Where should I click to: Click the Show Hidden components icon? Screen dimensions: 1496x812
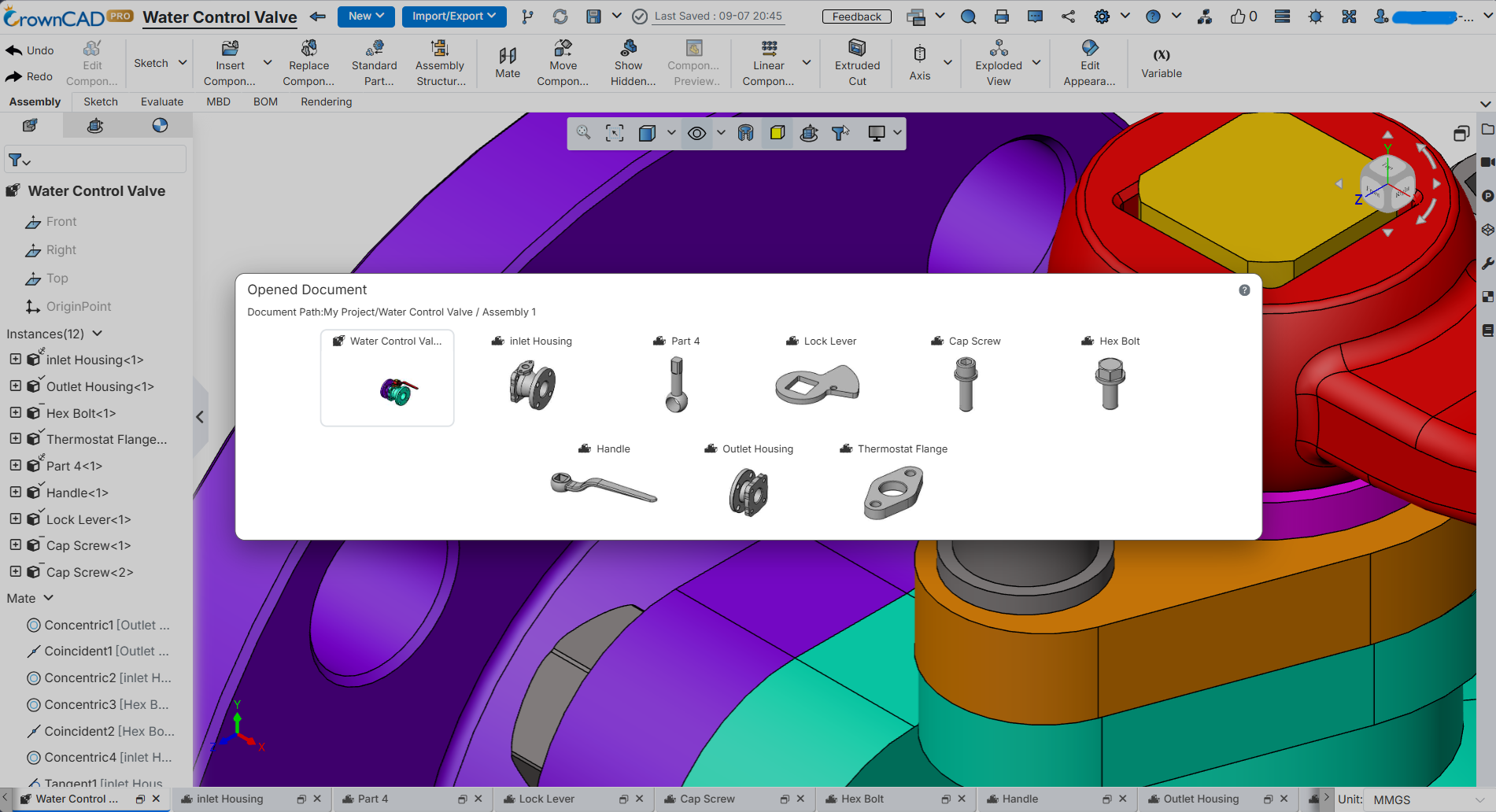(629, 48)
